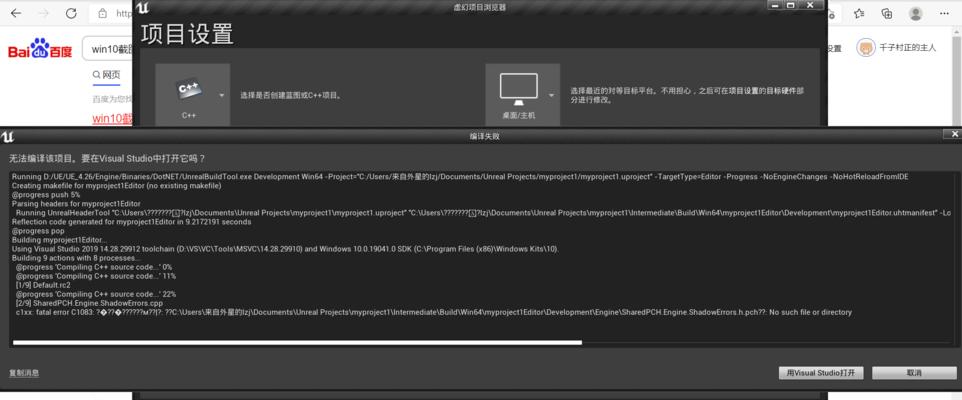
Task: Click the Baidu logo on the page
Action: click(x=40, y=49)
